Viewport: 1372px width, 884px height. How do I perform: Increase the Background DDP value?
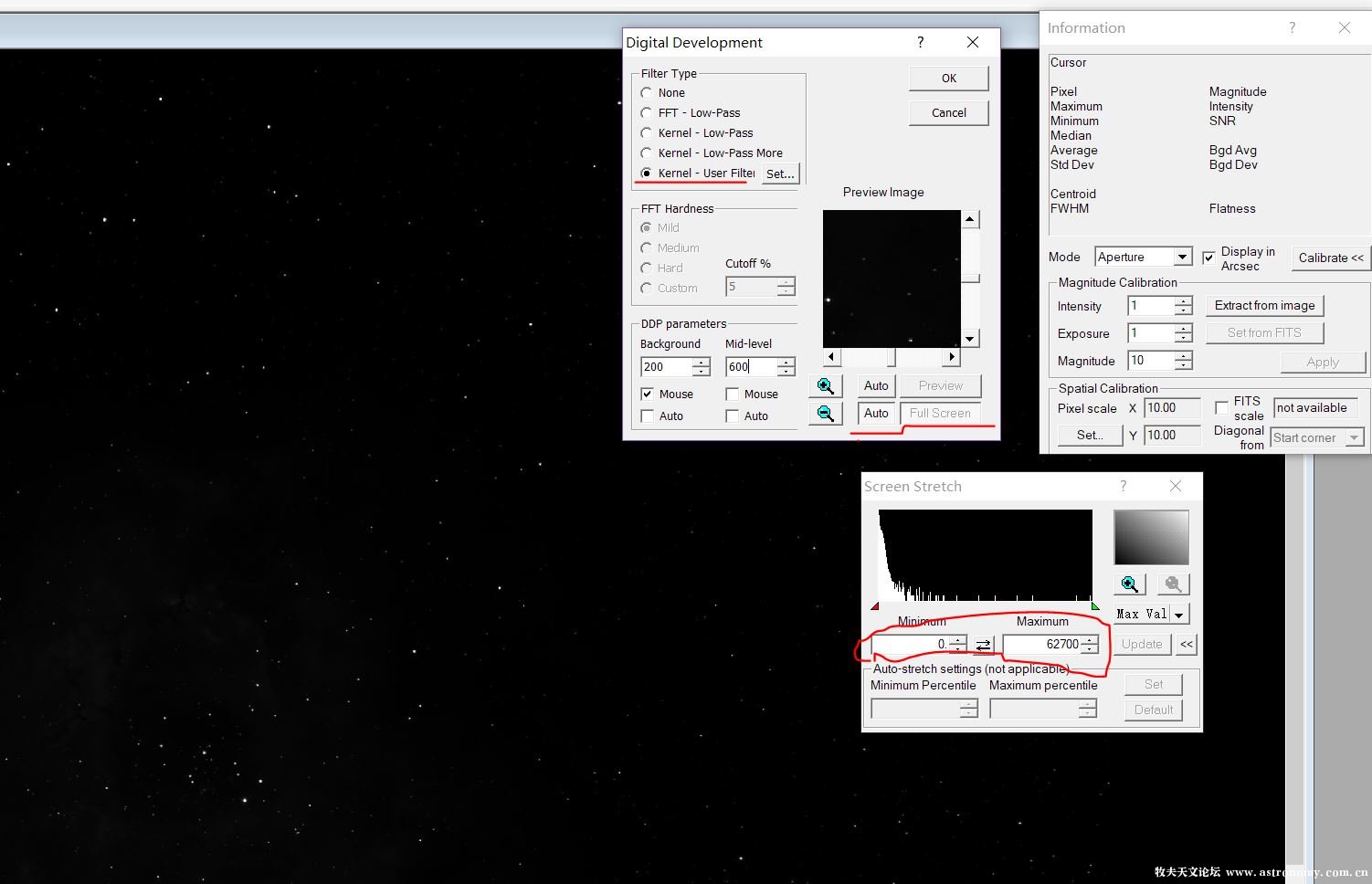[702, 363]
